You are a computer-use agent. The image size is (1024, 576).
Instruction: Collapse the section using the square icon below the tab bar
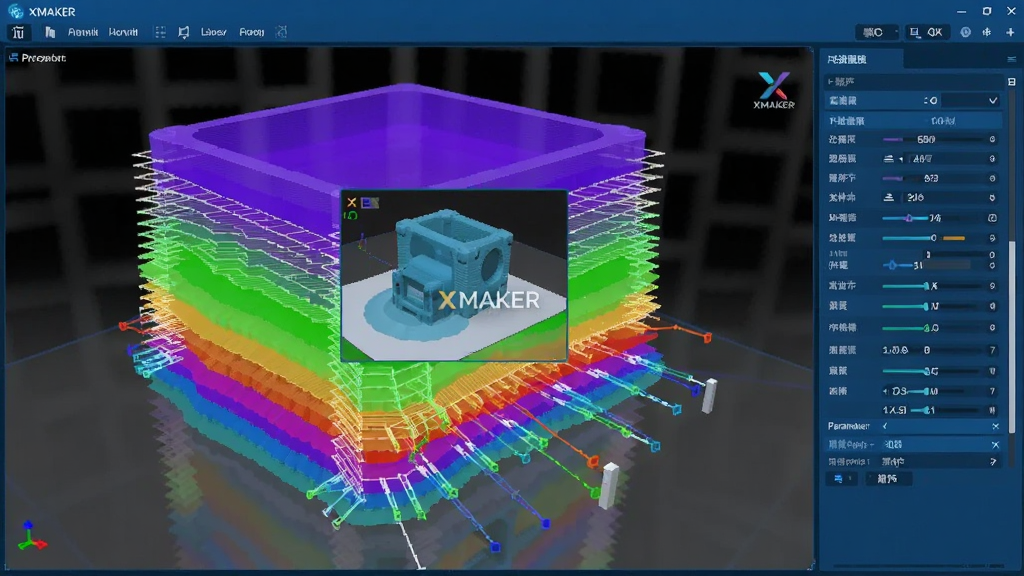1012,82
